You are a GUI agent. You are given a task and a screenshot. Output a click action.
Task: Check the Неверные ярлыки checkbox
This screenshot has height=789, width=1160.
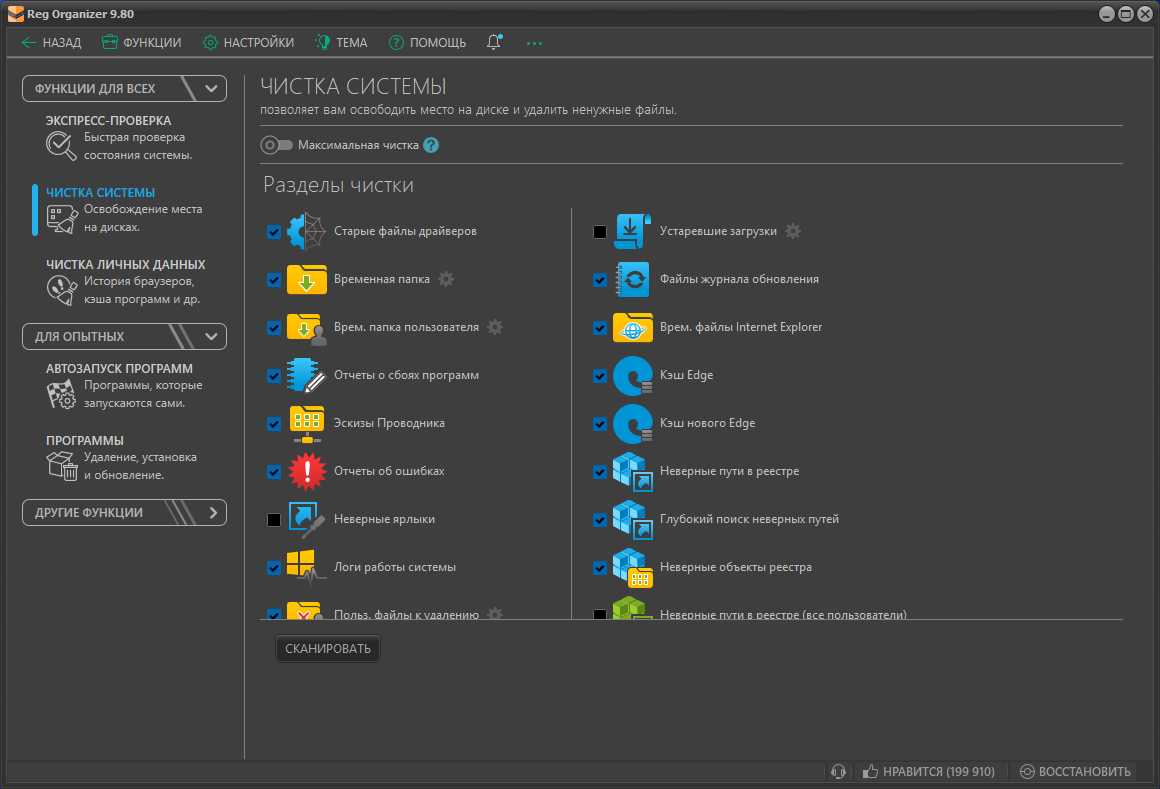pos(274,520)
